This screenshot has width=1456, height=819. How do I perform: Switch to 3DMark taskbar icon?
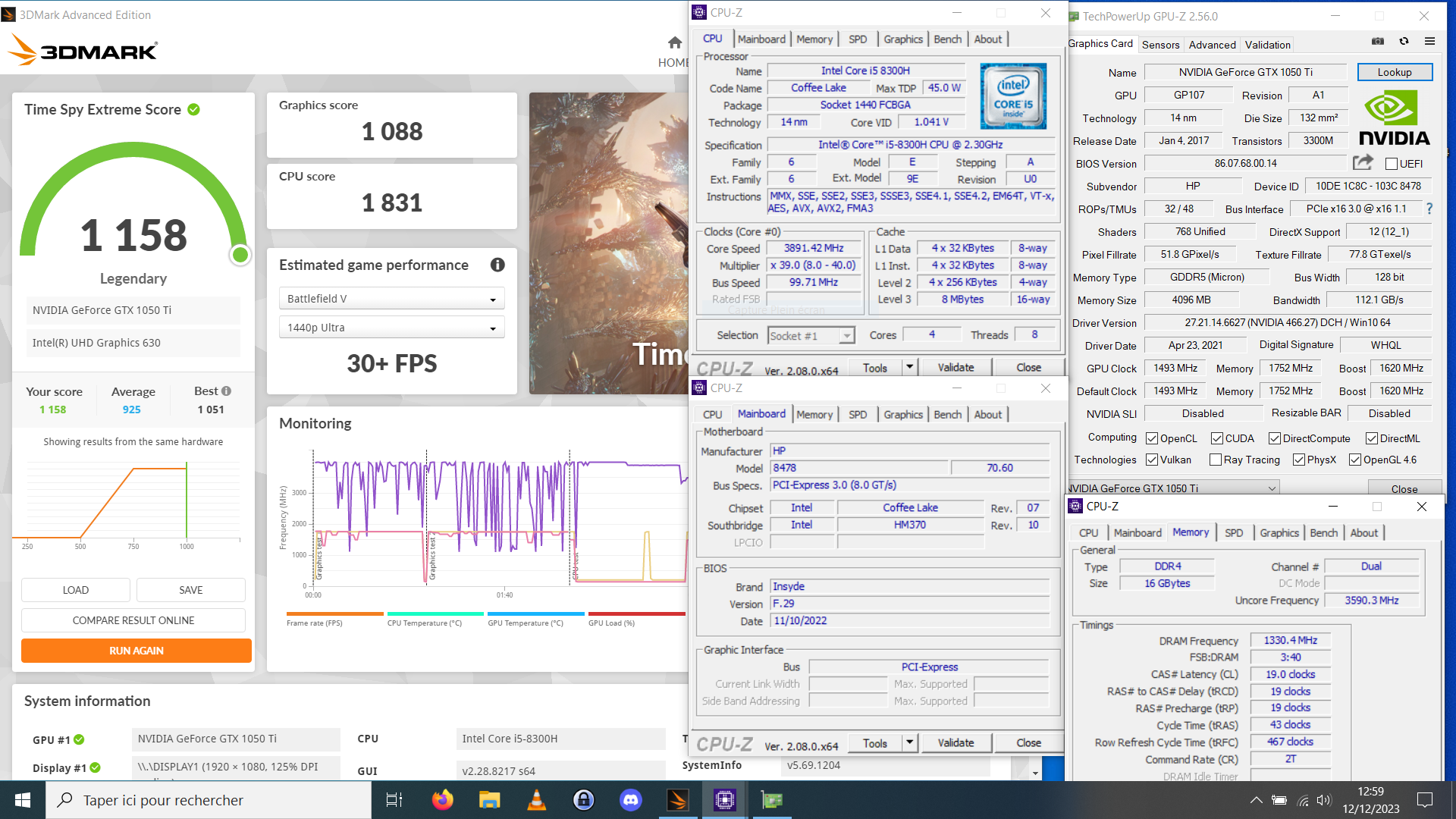677,800
